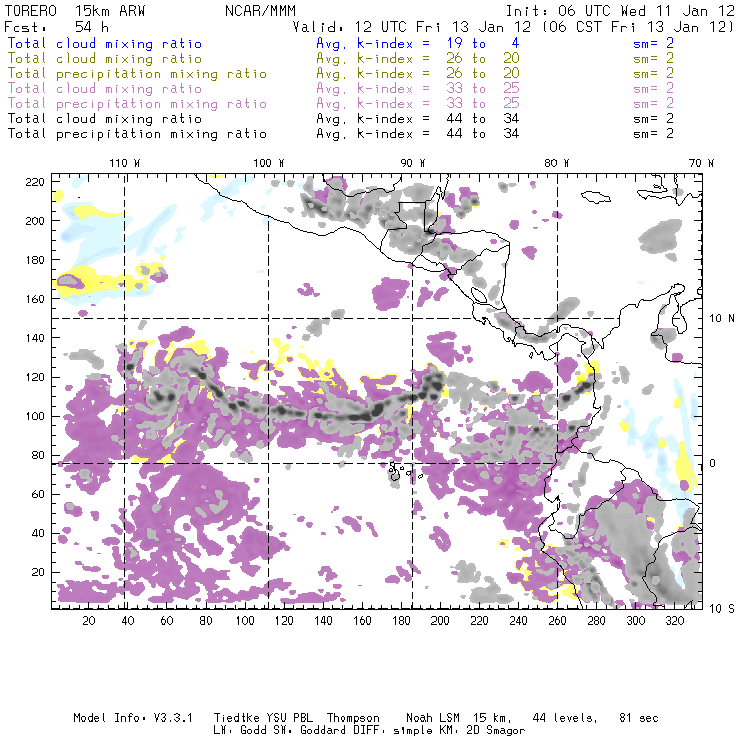740x740 pixels.
Task: Click the black "Total cloud mixing ratio" legend label
Action: tap(105, 119)
